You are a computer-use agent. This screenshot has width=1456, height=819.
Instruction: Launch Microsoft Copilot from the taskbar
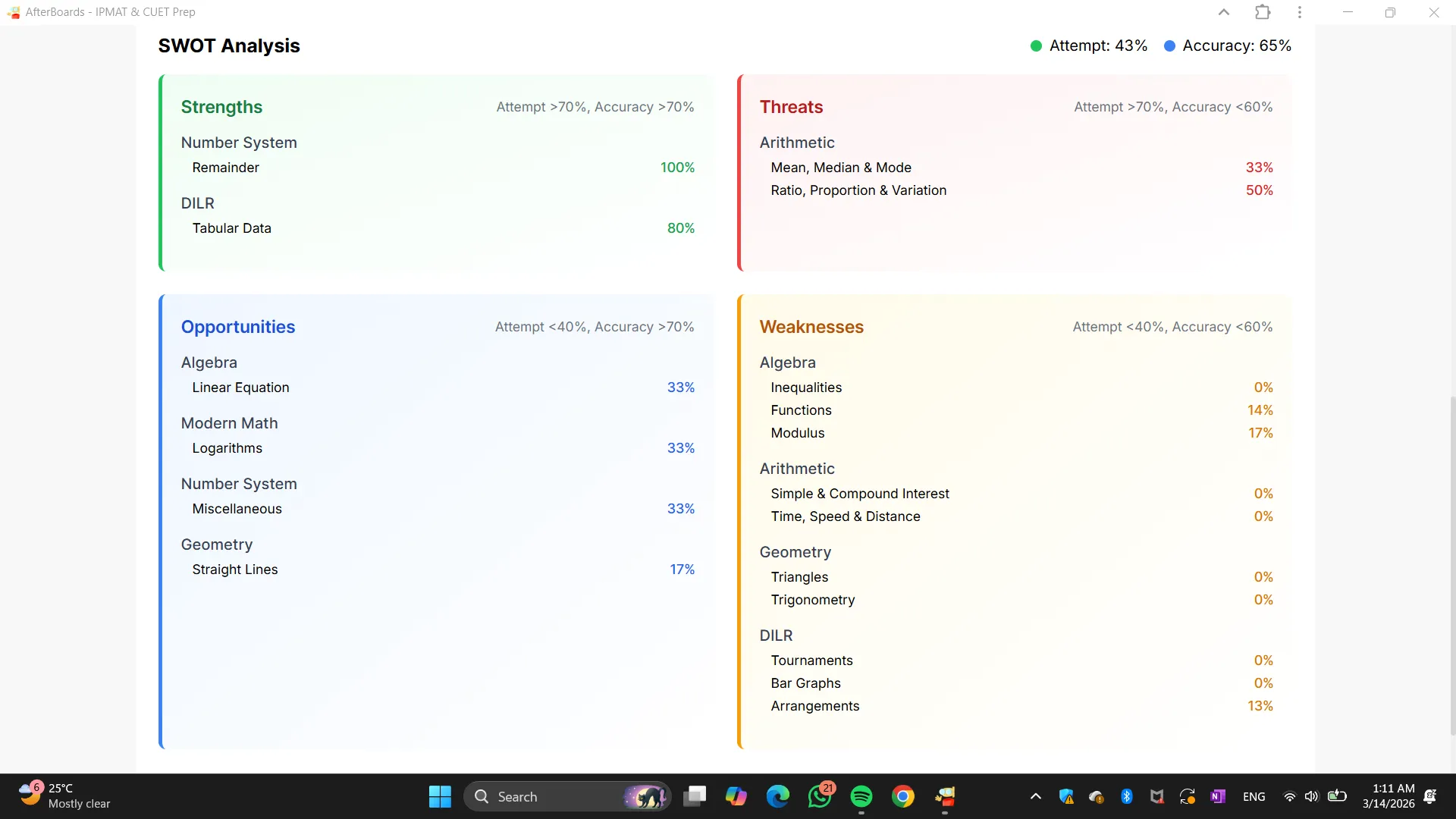coord(736,796)
